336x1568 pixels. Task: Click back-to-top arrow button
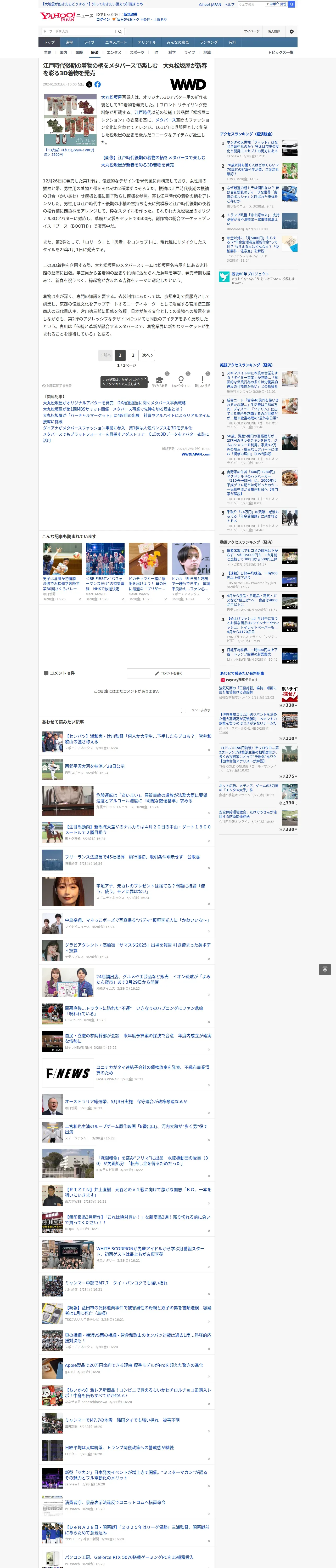pos(325,970)
